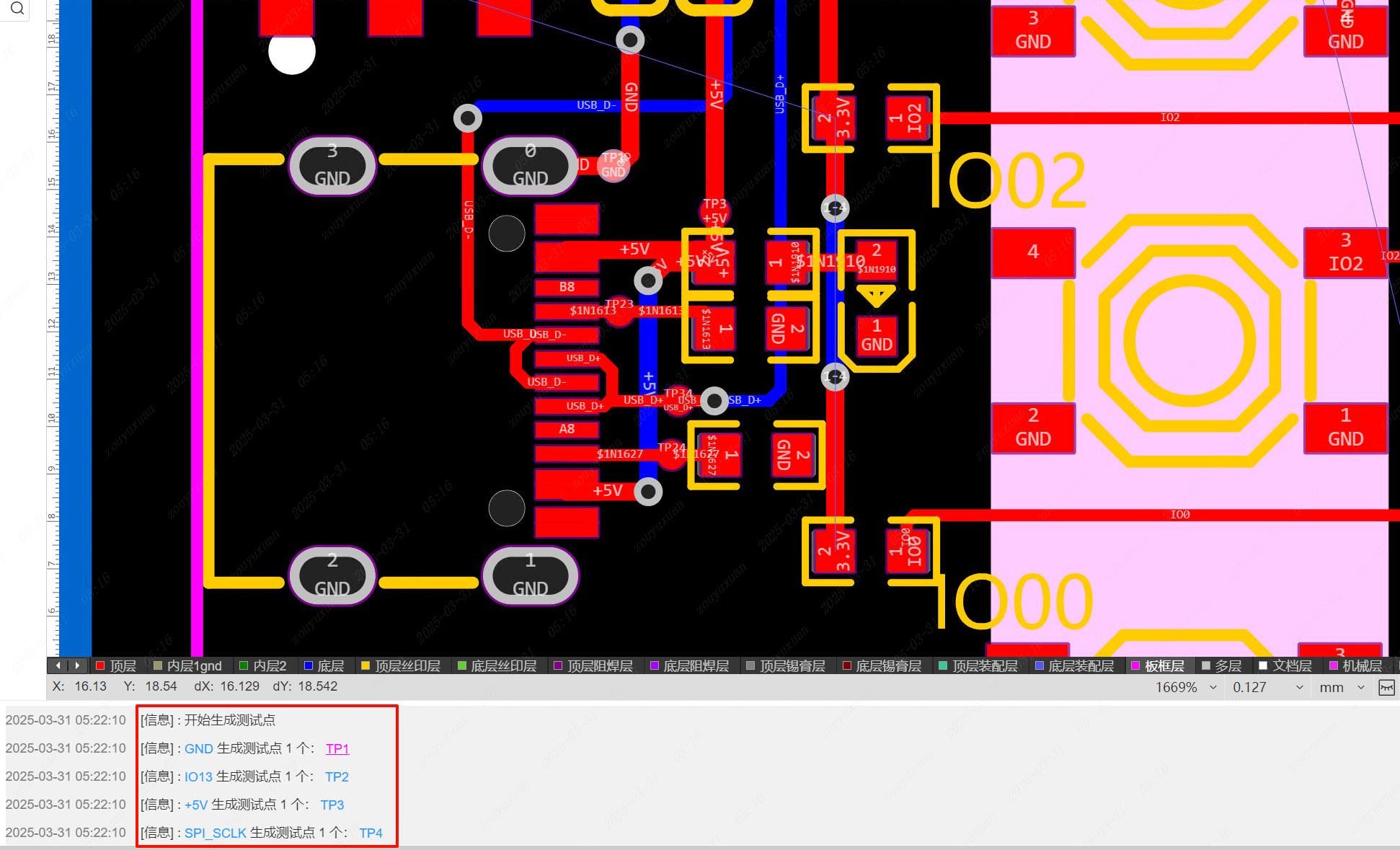Viewport: 1400px width, 850px height.
Task: Click the search magnifier icon
Action: tap(17, 9)
